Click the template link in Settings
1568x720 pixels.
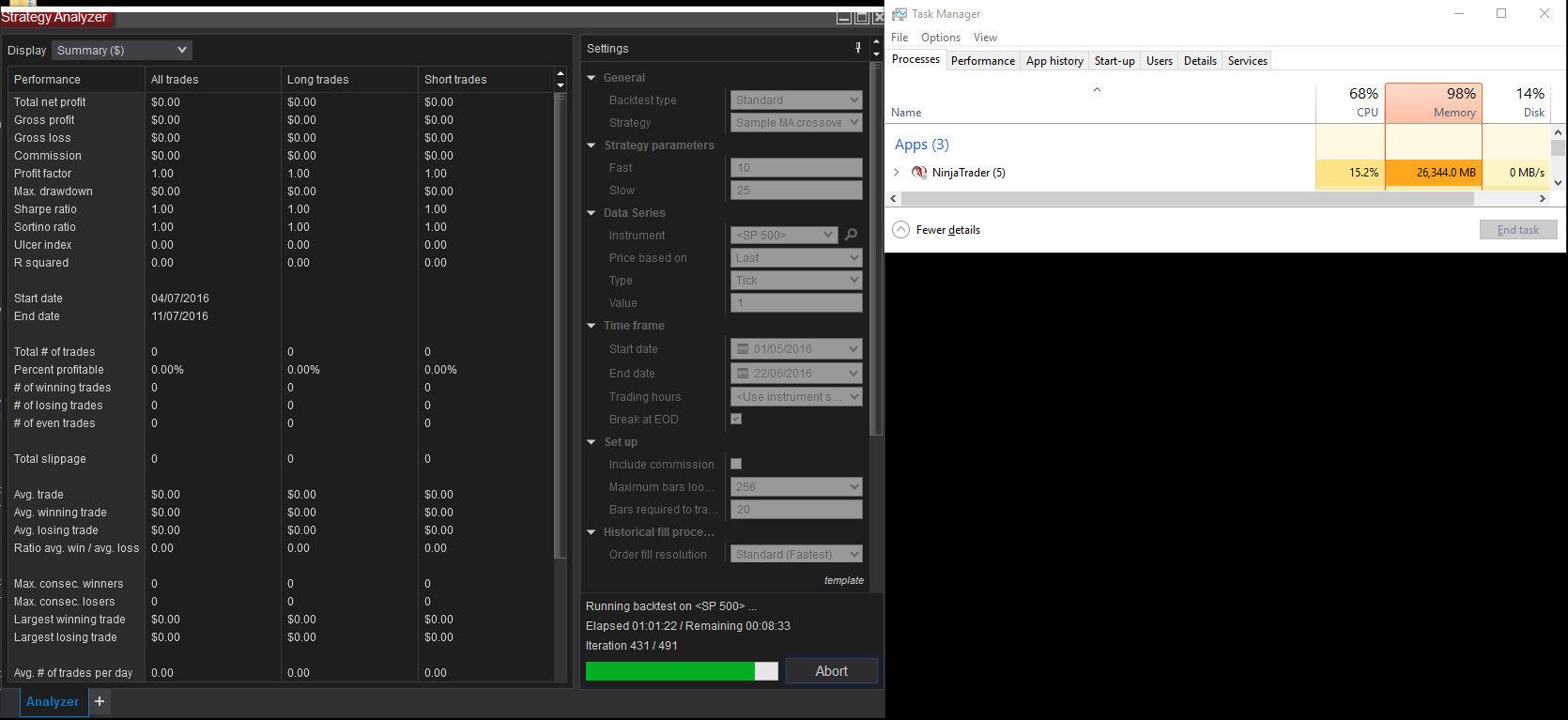[844, 580]
